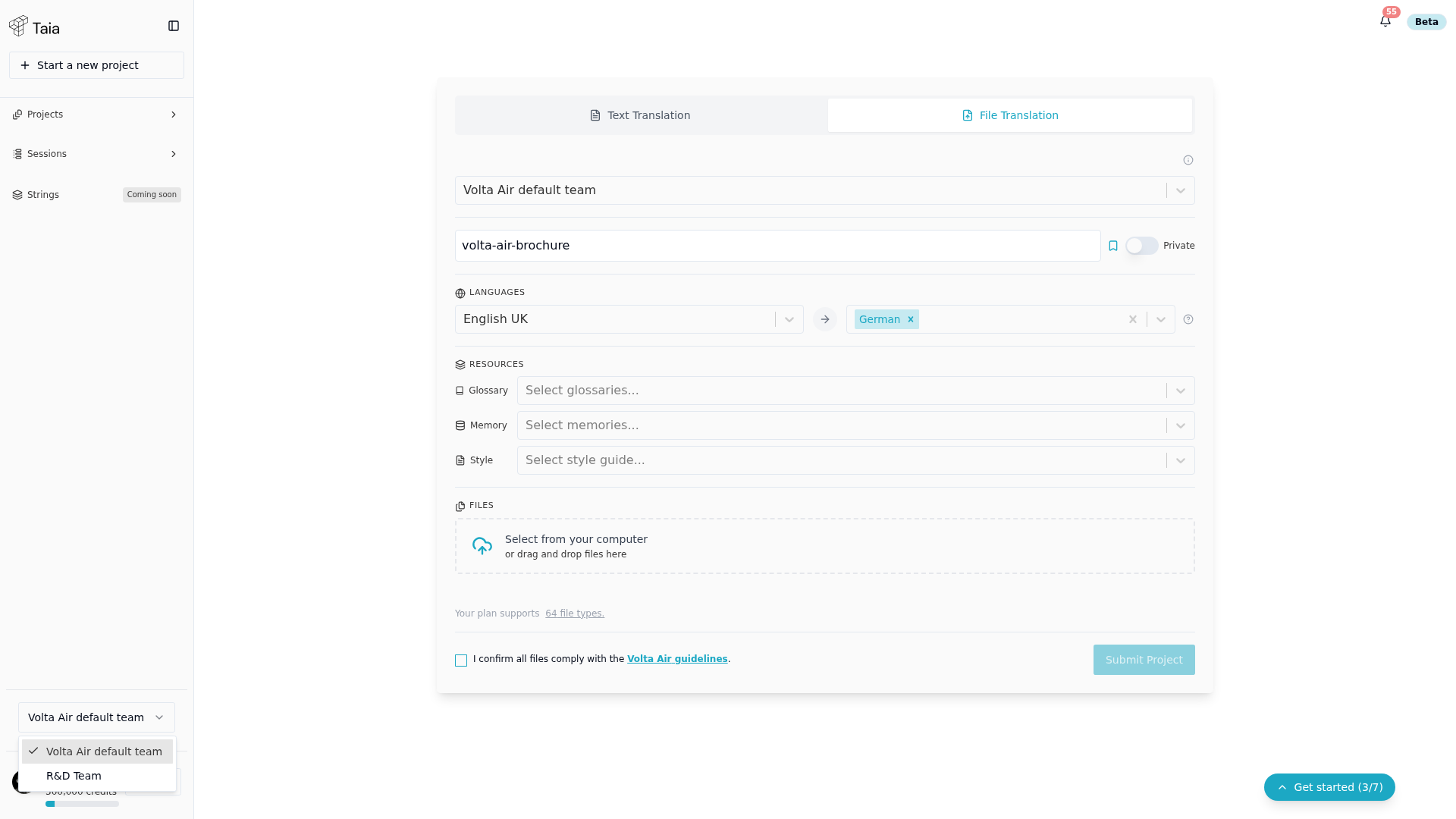The width and height of the screenshot is (1456, 819).
Task: Click the credits progress bar
Action: (82, 804)
